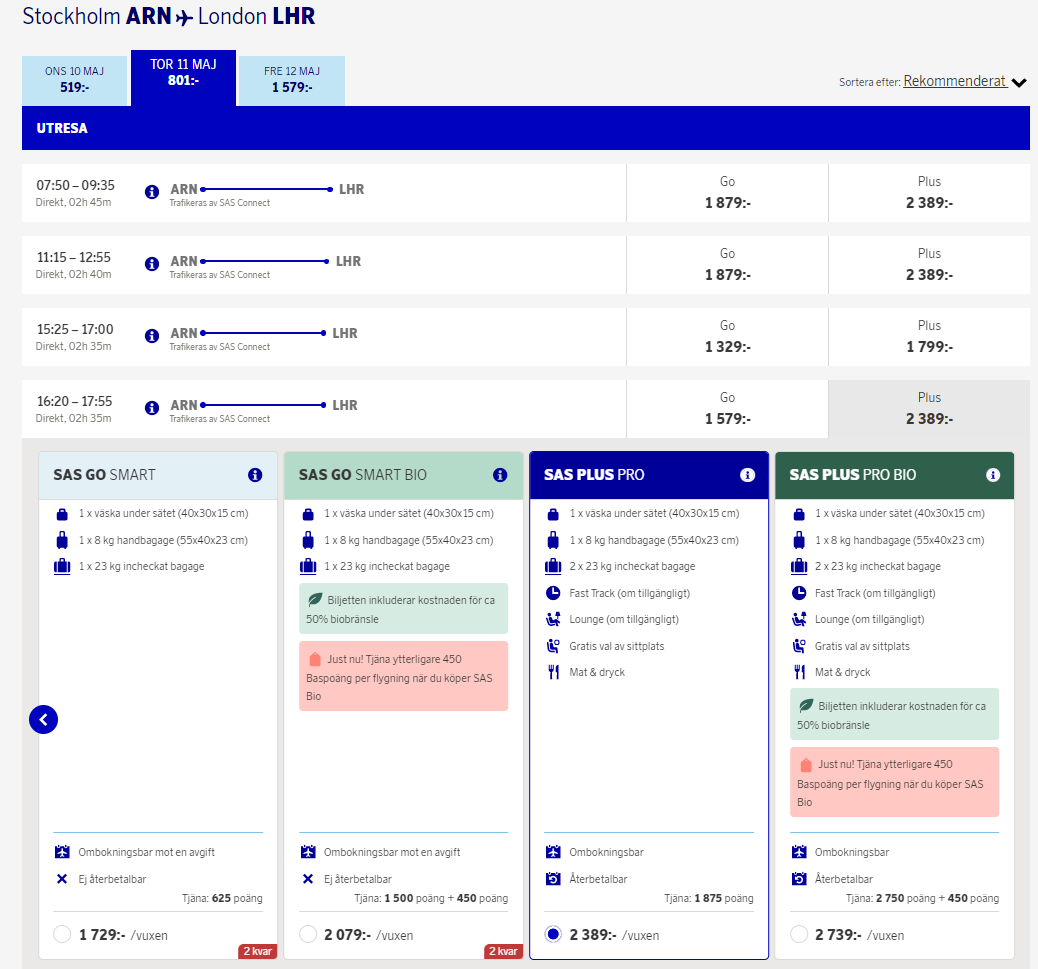
Task: Open the Rekommenderat sort dropdown
Action: point(964,82)
